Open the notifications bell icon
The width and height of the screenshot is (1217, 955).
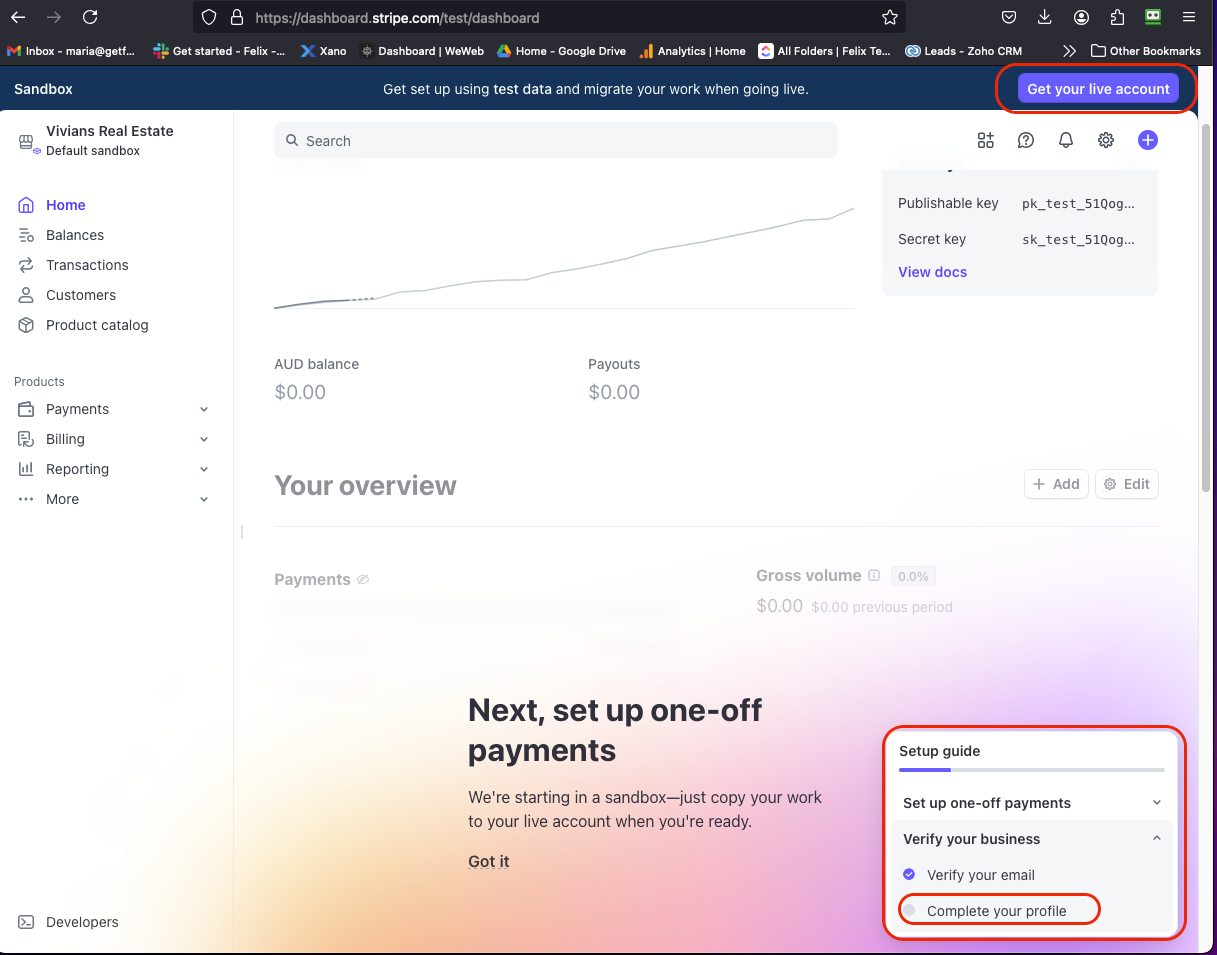(1066, 141)
